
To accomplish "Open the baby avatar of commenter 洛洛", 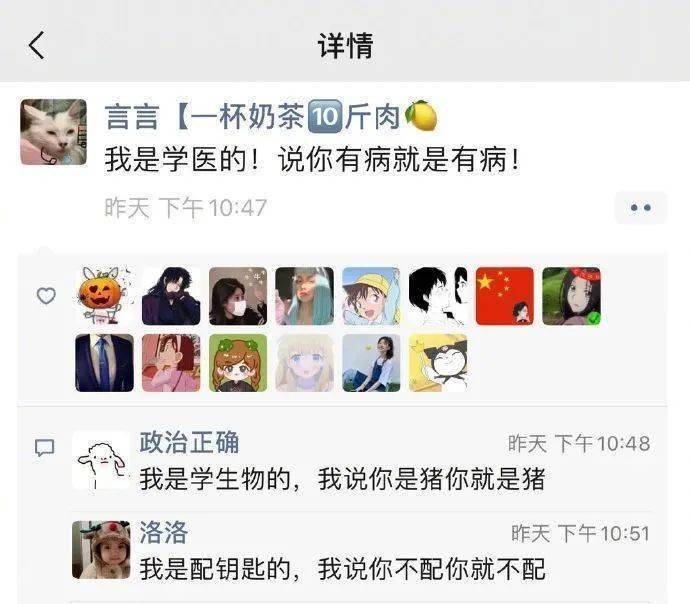I will click(x=101, y=550).
